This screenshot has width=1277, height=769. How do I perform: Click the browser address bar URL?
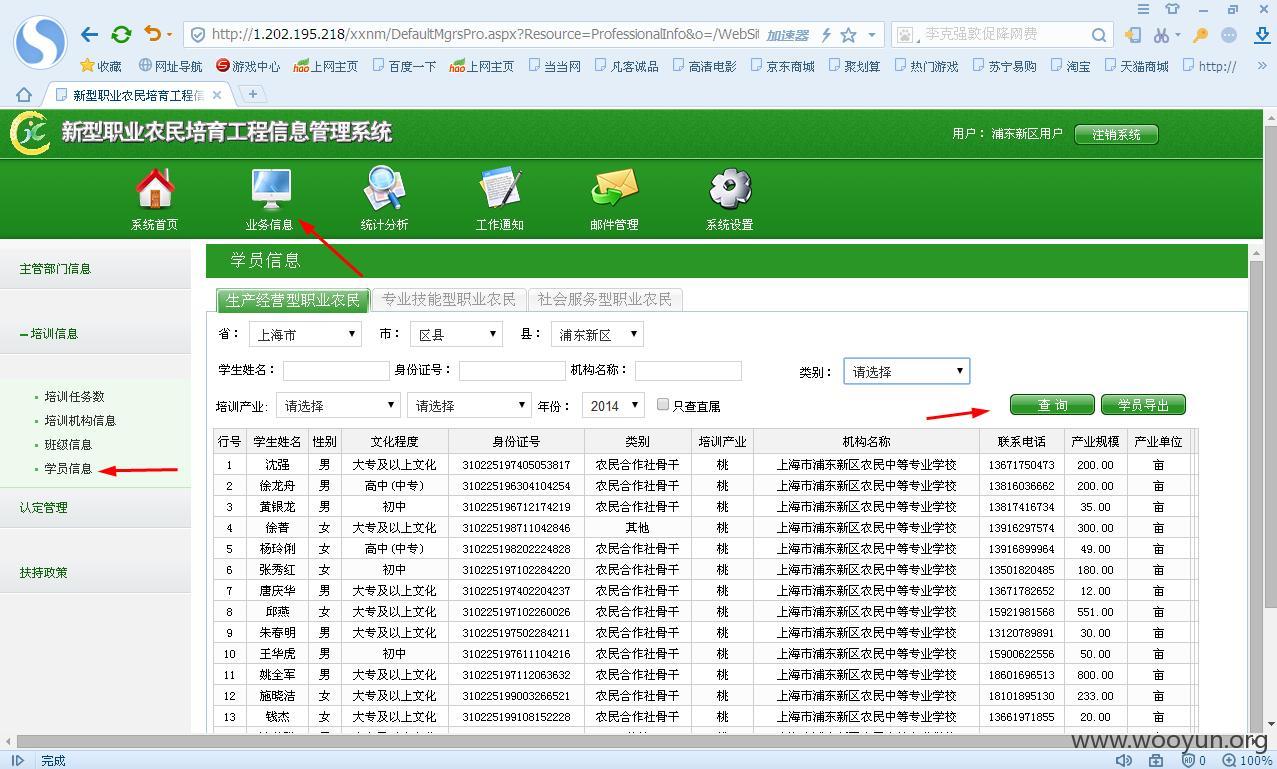coord(485,34)
